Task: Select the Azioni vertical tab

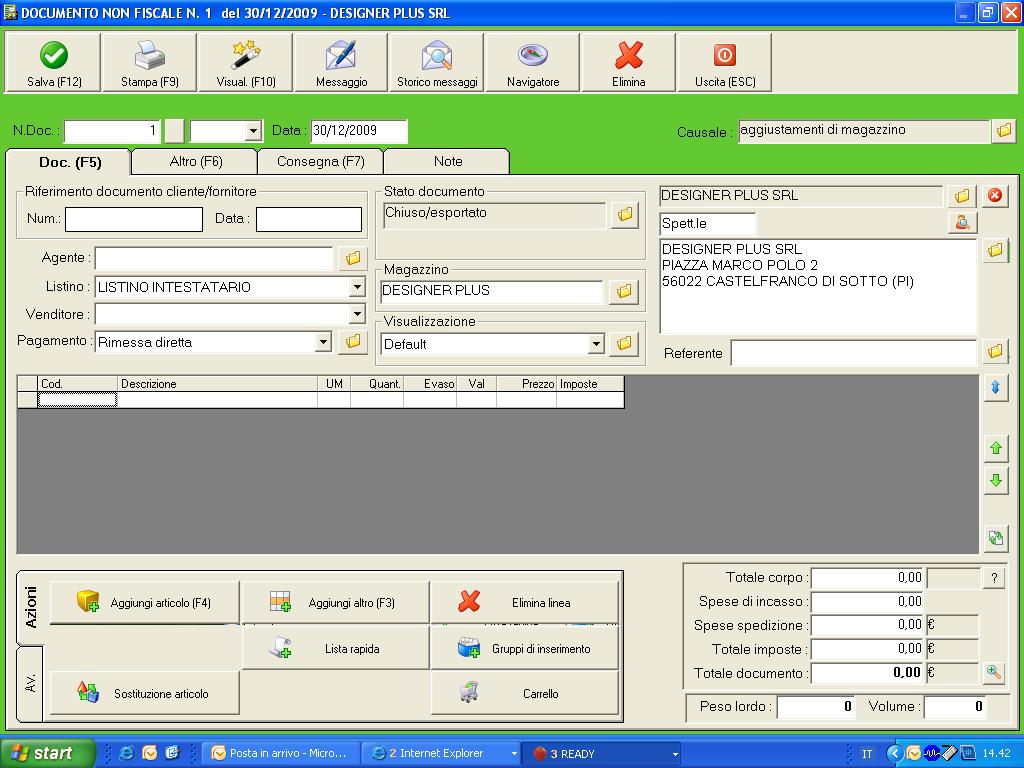Action: [x=31, y=607]
